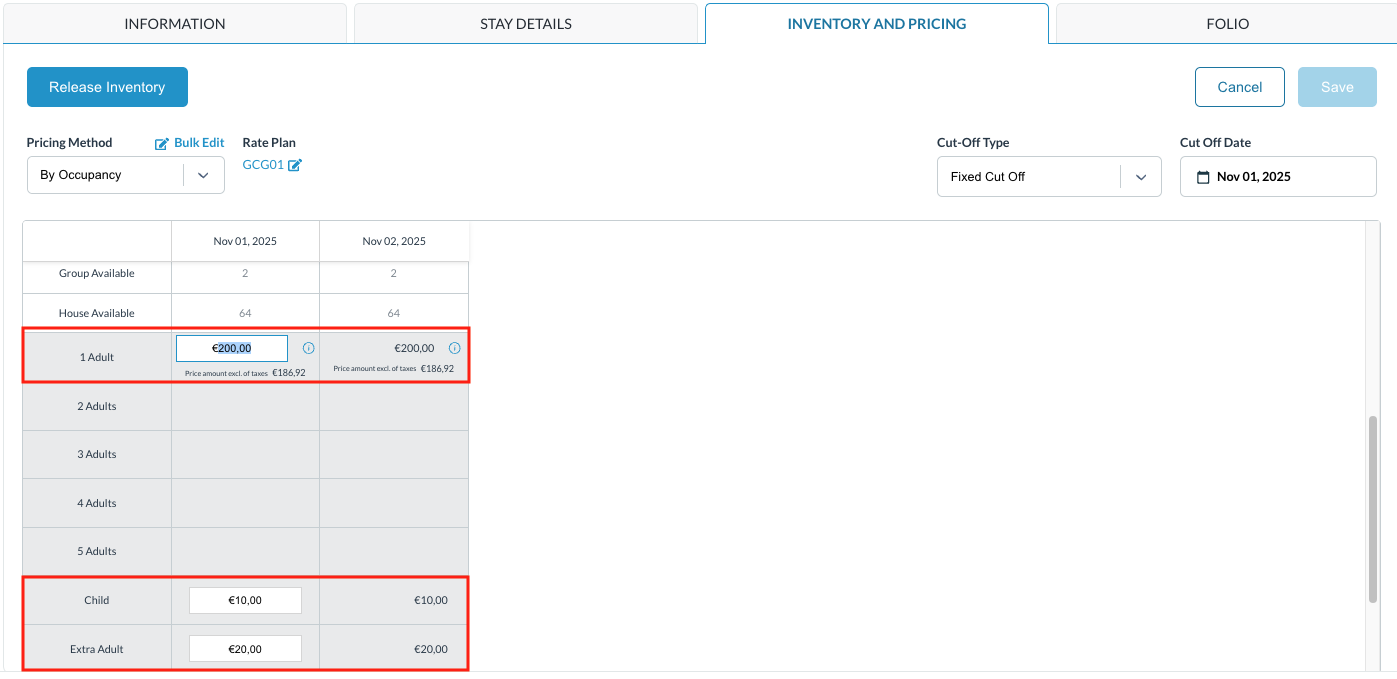Click the edit icon beside GCG01
The width and height of the screenshot is (1397, 679).
[x=295, y=166]
